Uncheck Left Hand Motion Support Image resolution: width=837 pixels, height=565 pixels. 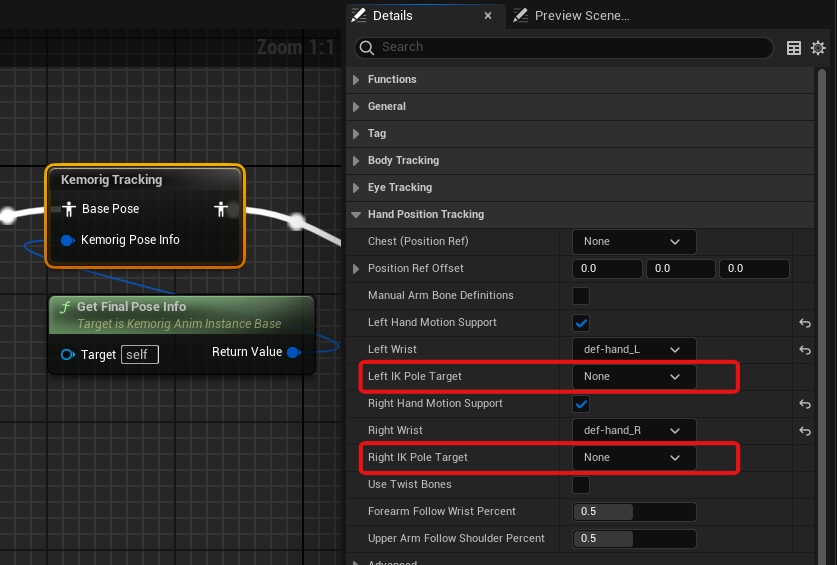click(580, 323)
